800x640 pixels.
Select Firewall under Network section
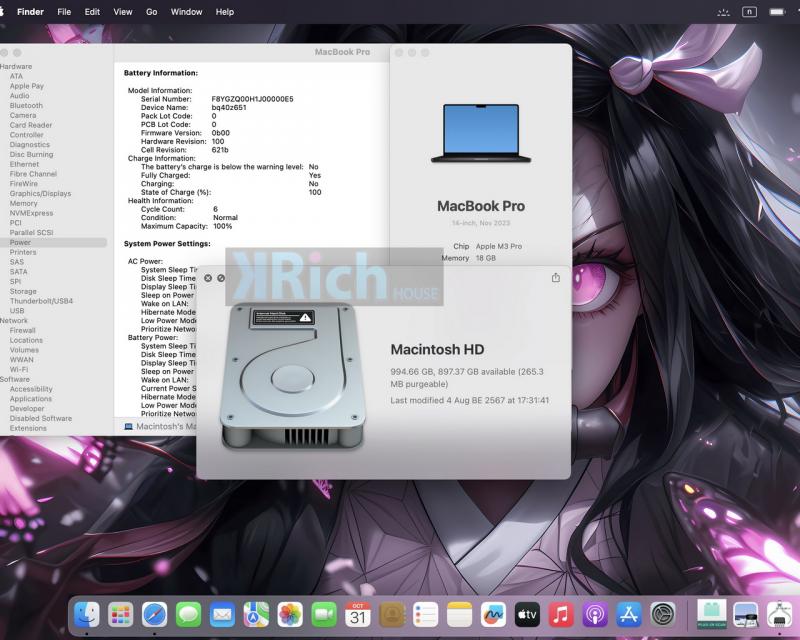pos(23,330)
